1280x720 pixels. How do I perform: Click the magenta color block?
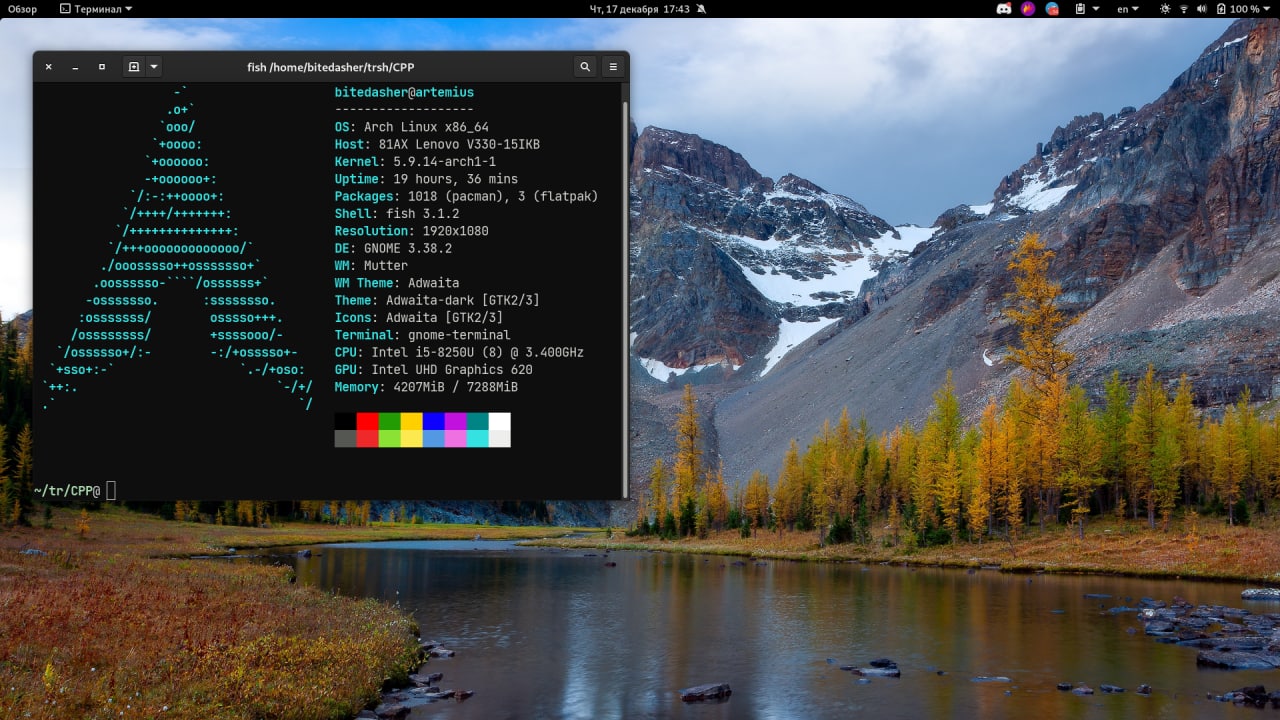click(x=455, y=421)
